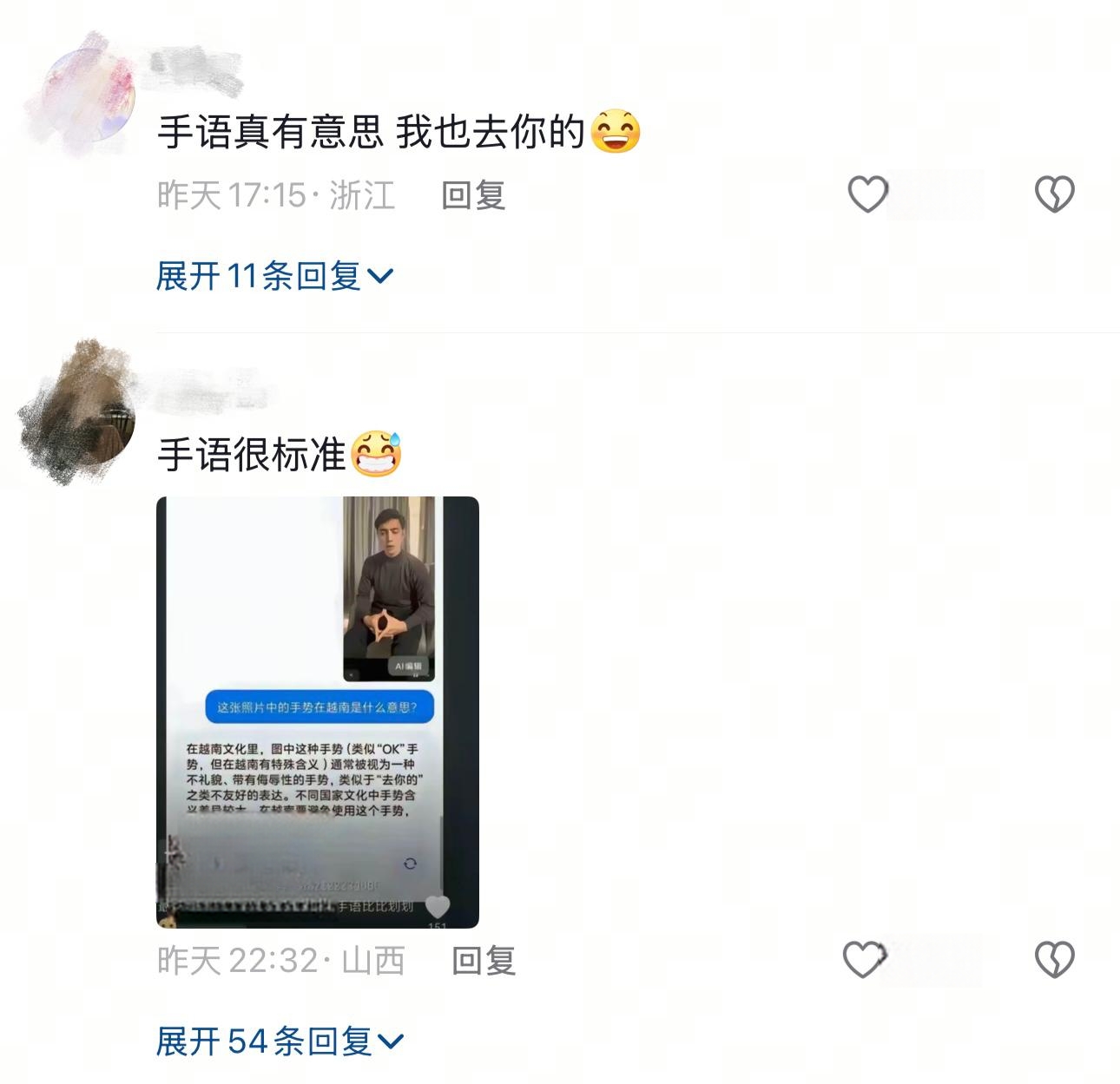Reply to the 昨天 17:15 comment via 回复
This screenshot has width=1120, height=1084.
tap(473, 194)
